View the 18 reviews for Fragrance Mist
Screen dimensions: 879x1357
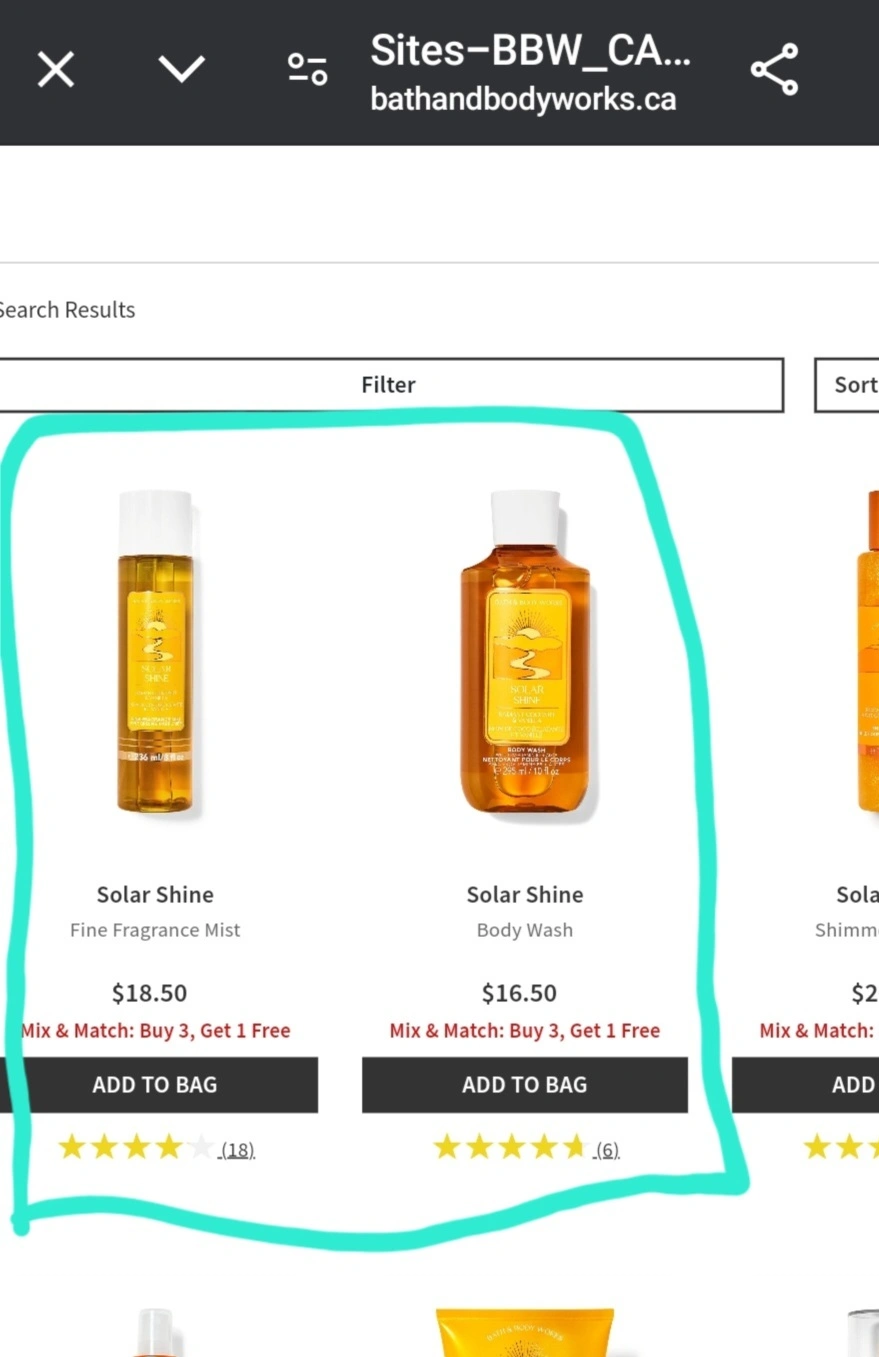pos(238,1150)
